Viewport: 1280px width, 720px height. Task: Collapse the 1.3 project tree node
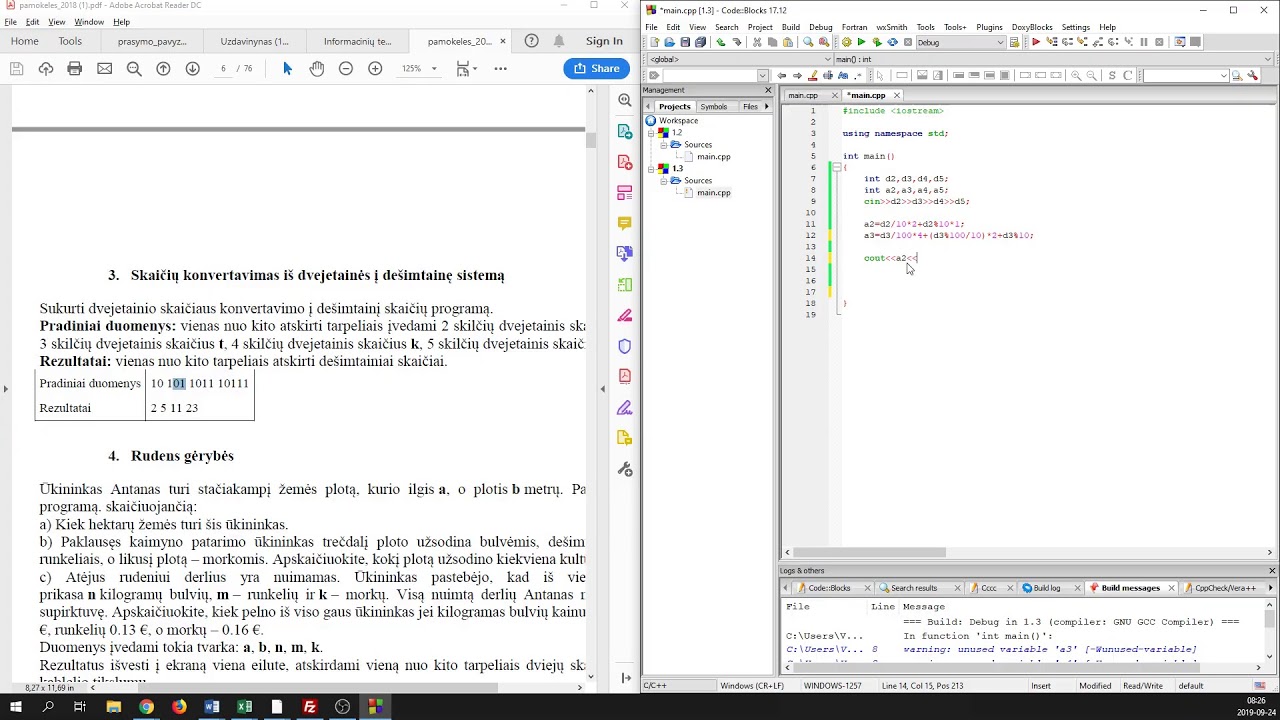(x=651, y=169)
